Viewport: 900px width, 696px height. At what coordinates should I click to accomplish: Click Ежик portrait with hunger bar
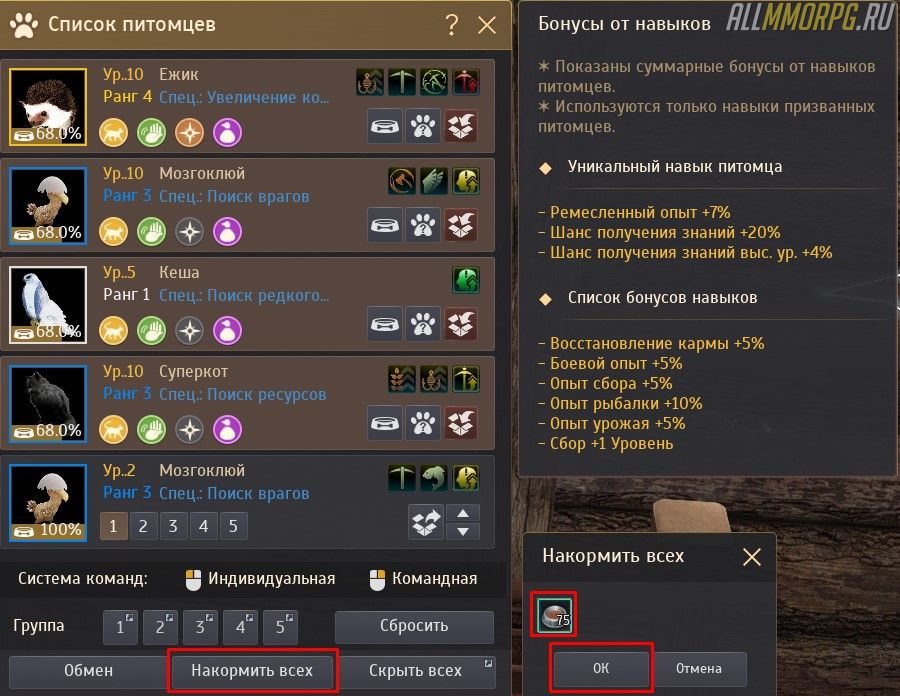pos(48,107)
